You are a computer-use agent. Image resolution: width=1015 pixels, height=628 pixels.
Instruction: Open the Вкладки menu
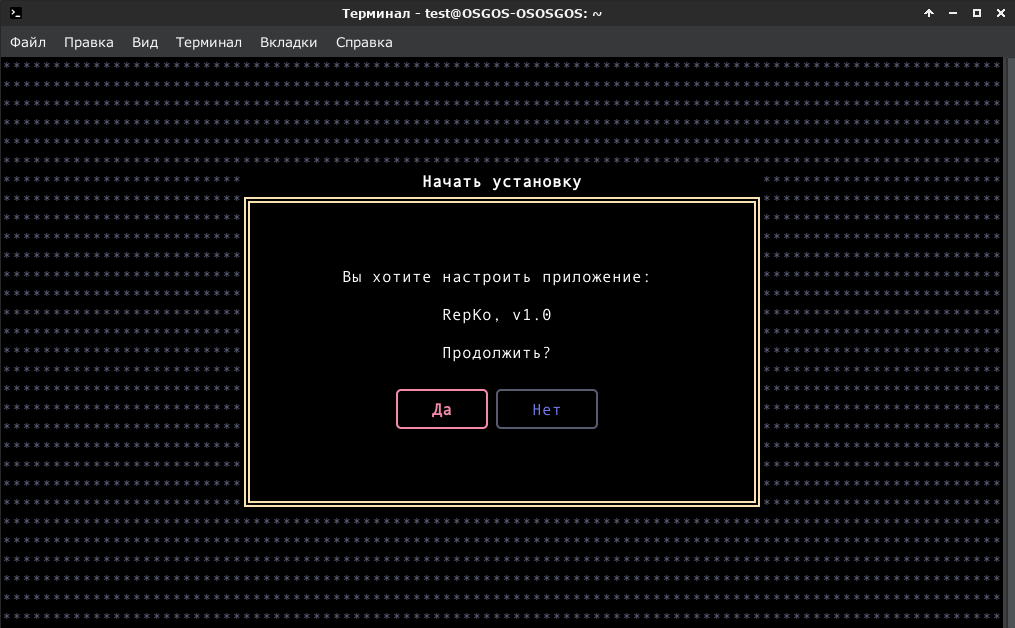point(289,42)
